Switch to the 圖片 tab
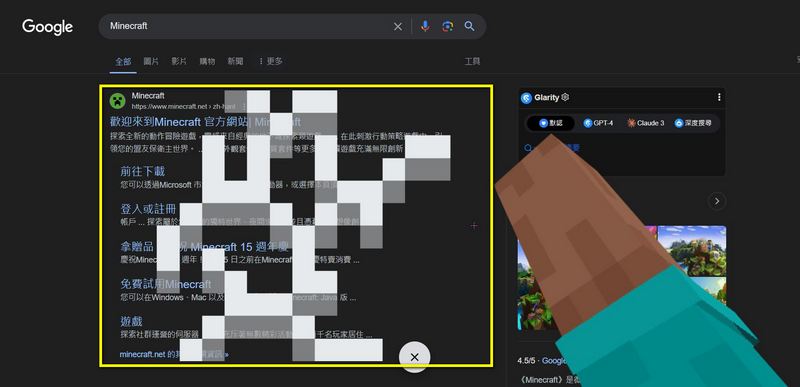The image size is (800, 387). pyautogui.click(x=151, y=61)
